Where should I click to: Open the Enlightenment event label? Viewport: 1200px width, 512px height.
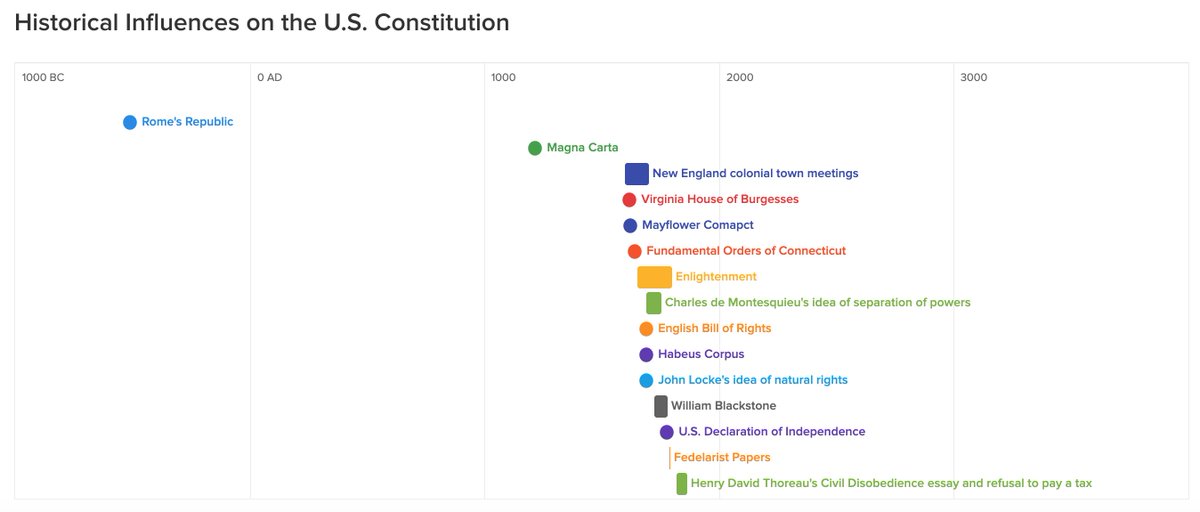point(716,277)
